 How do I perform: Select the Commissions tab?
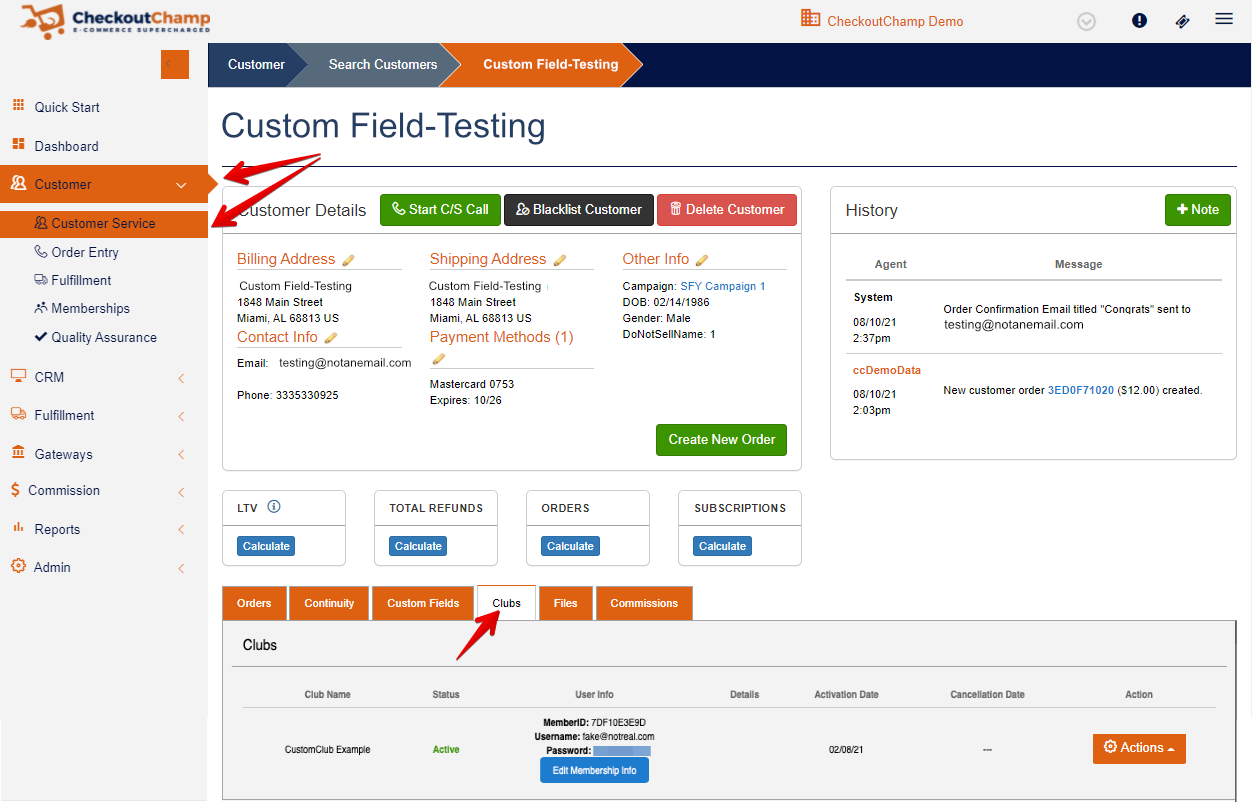(644, 603)
